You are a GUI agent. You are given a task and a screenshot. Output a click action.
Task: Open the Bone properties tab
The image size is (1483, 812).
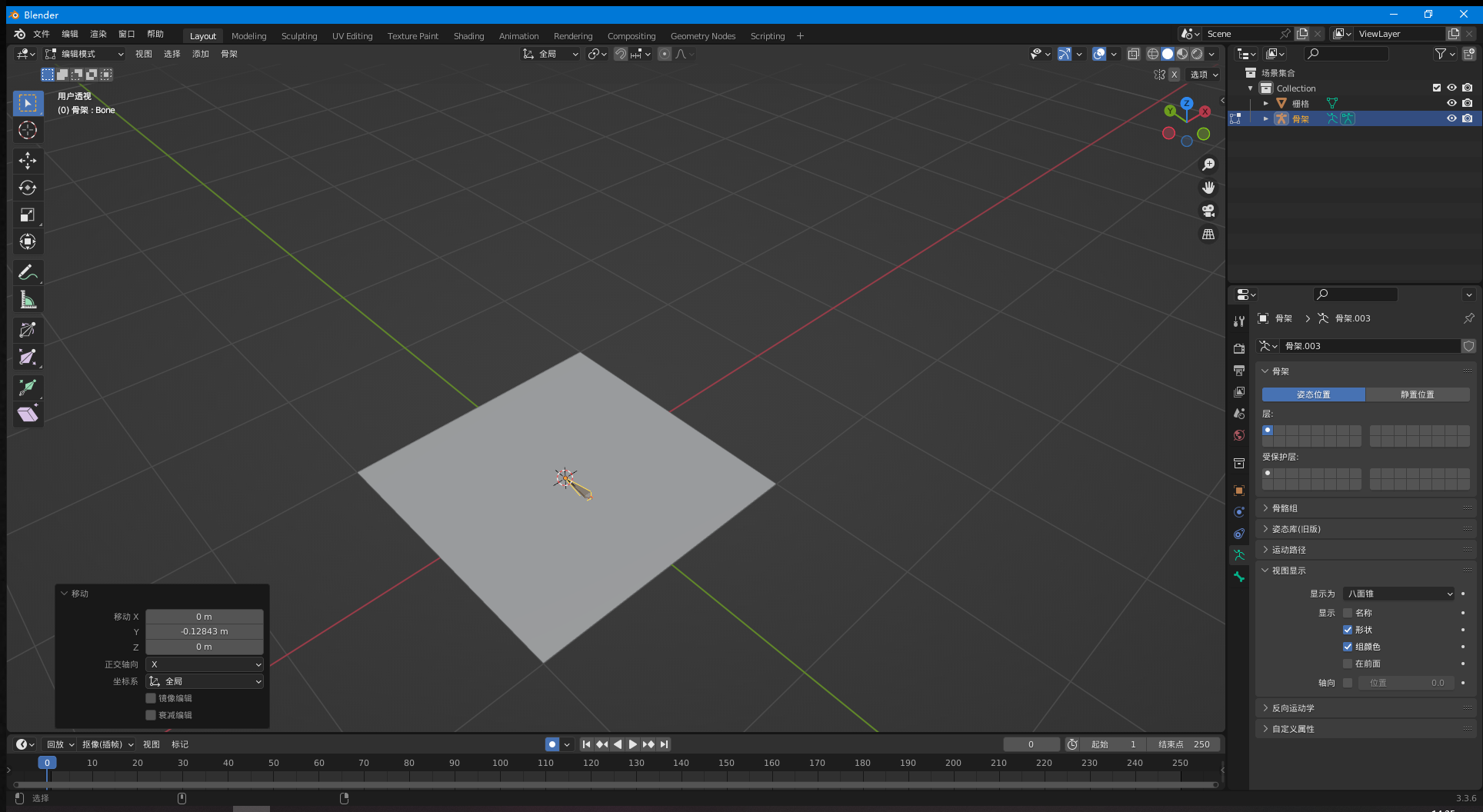click(1238, 577)
